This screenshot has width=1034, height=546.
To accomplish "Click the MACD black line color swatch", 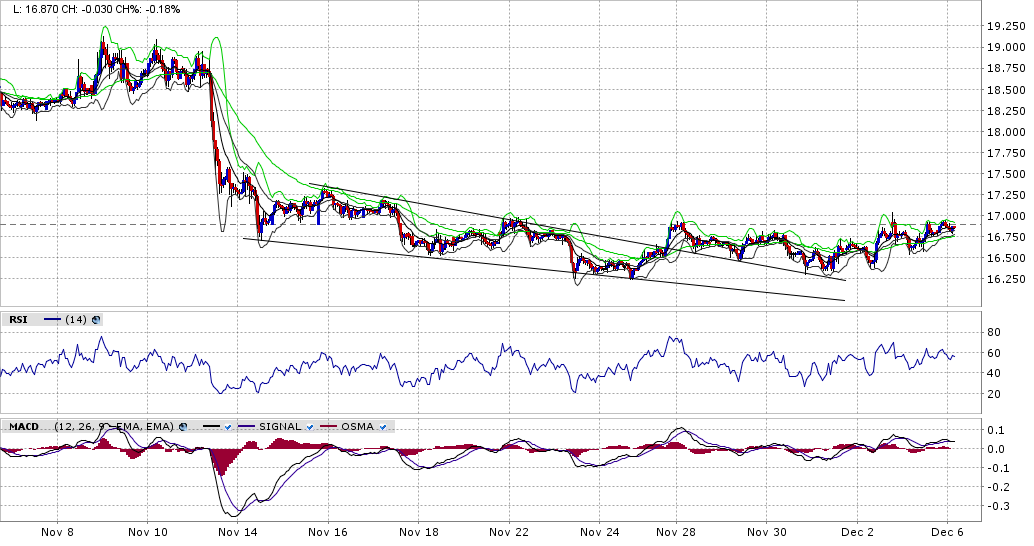I will point(209,427).
